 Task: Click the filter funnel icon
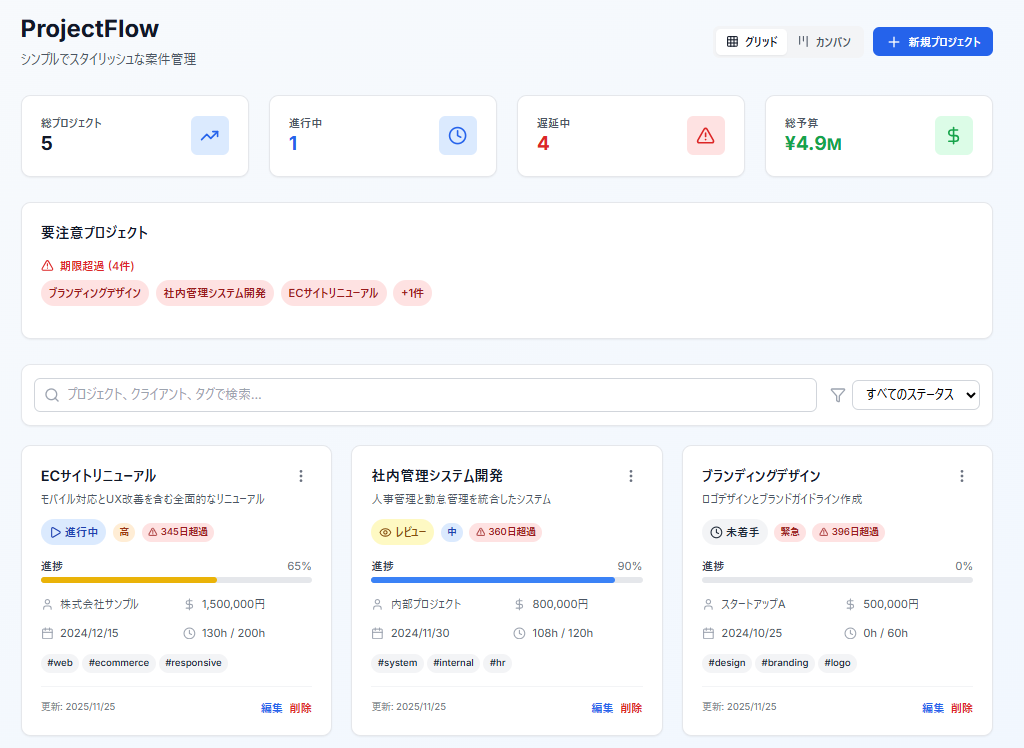click(838, 396)
